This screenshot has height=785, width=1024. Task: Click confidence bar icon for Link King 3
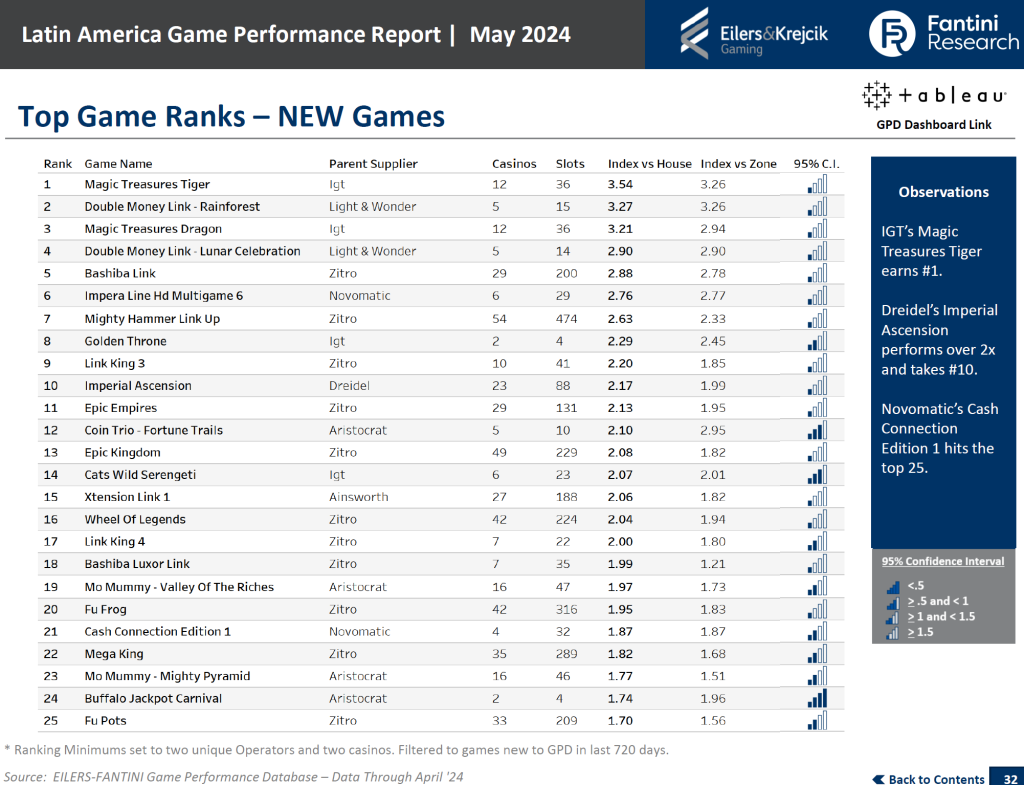pos(817,363)
